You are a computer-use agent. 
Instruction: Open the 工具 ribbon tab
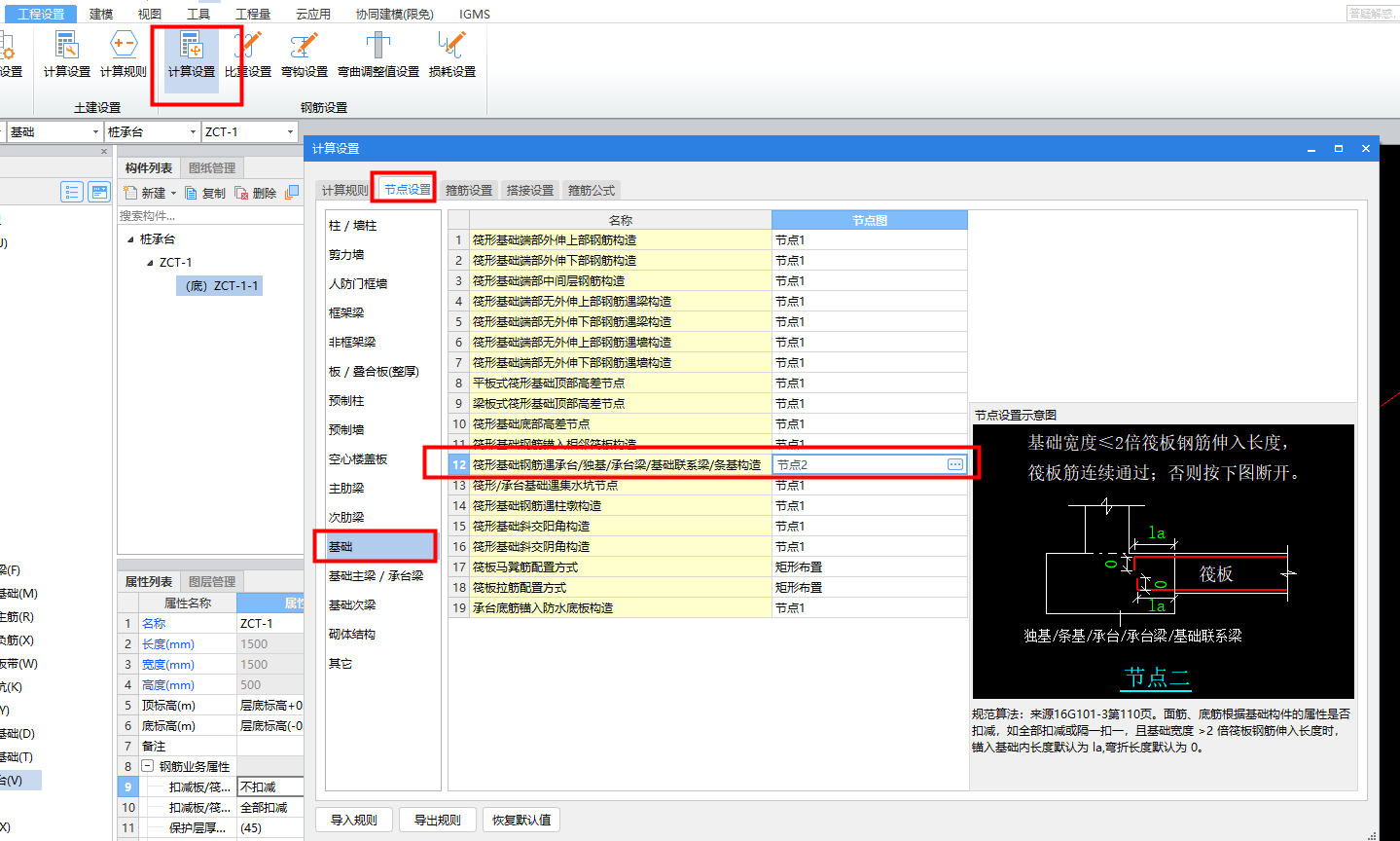198,14
